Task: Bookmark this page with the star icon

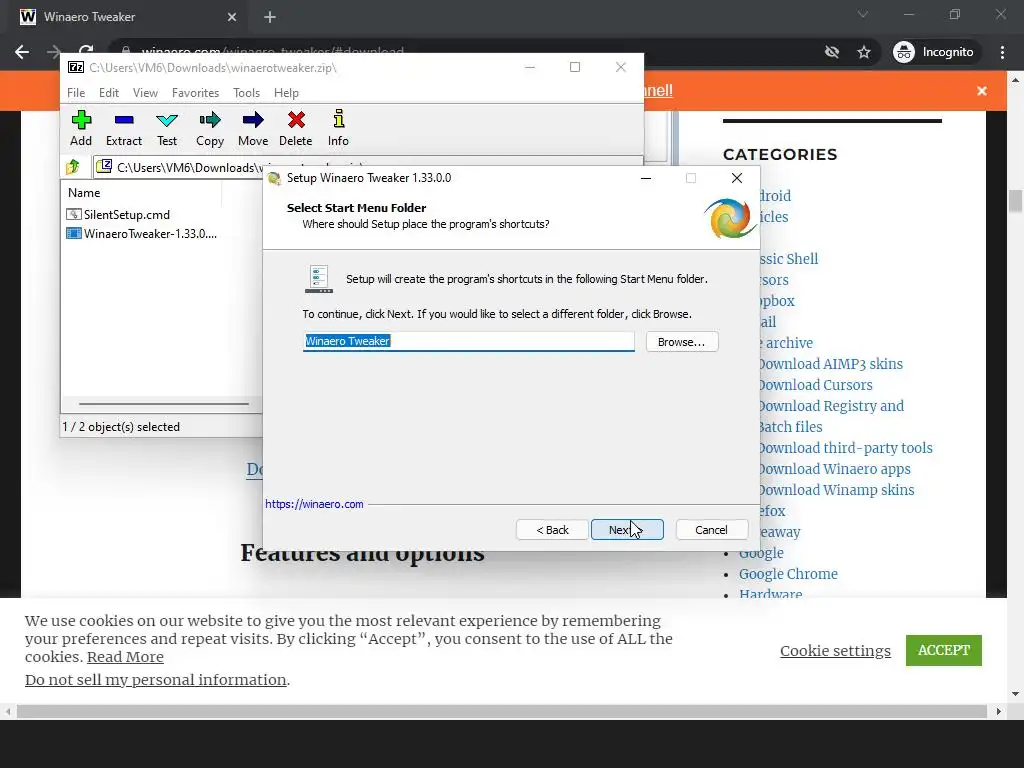Action: pyautogui.click(x=864, y=52)
